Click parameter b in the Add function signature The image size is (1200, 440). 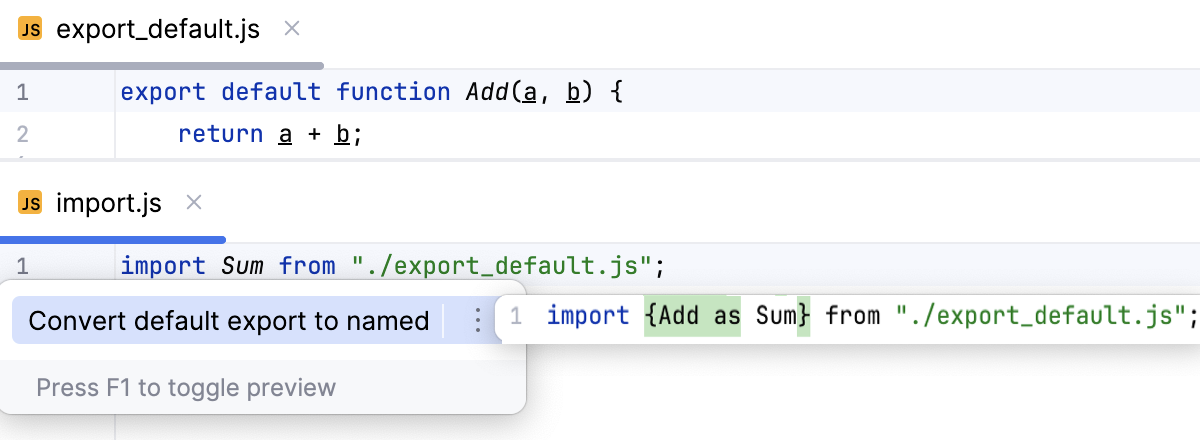[x=573, y=93]
